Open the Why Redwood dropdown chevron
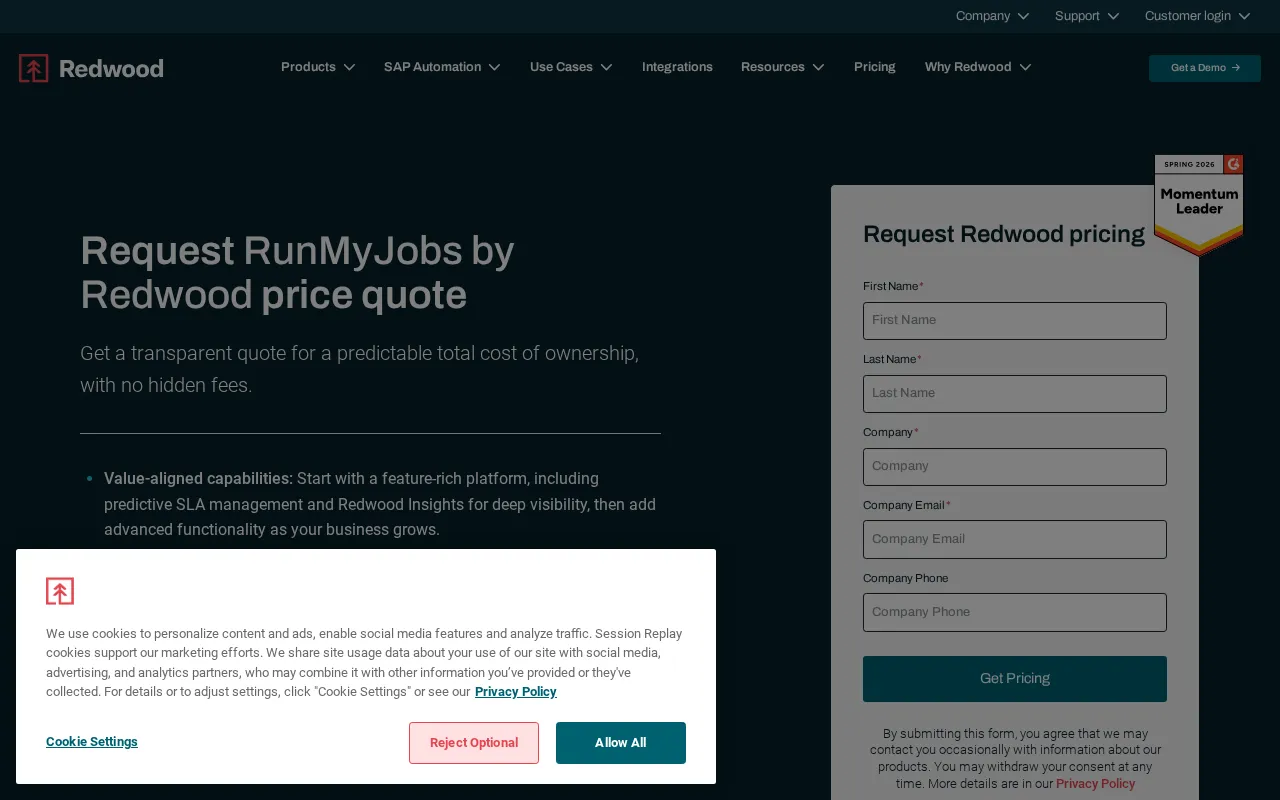 click(1025, 67)
